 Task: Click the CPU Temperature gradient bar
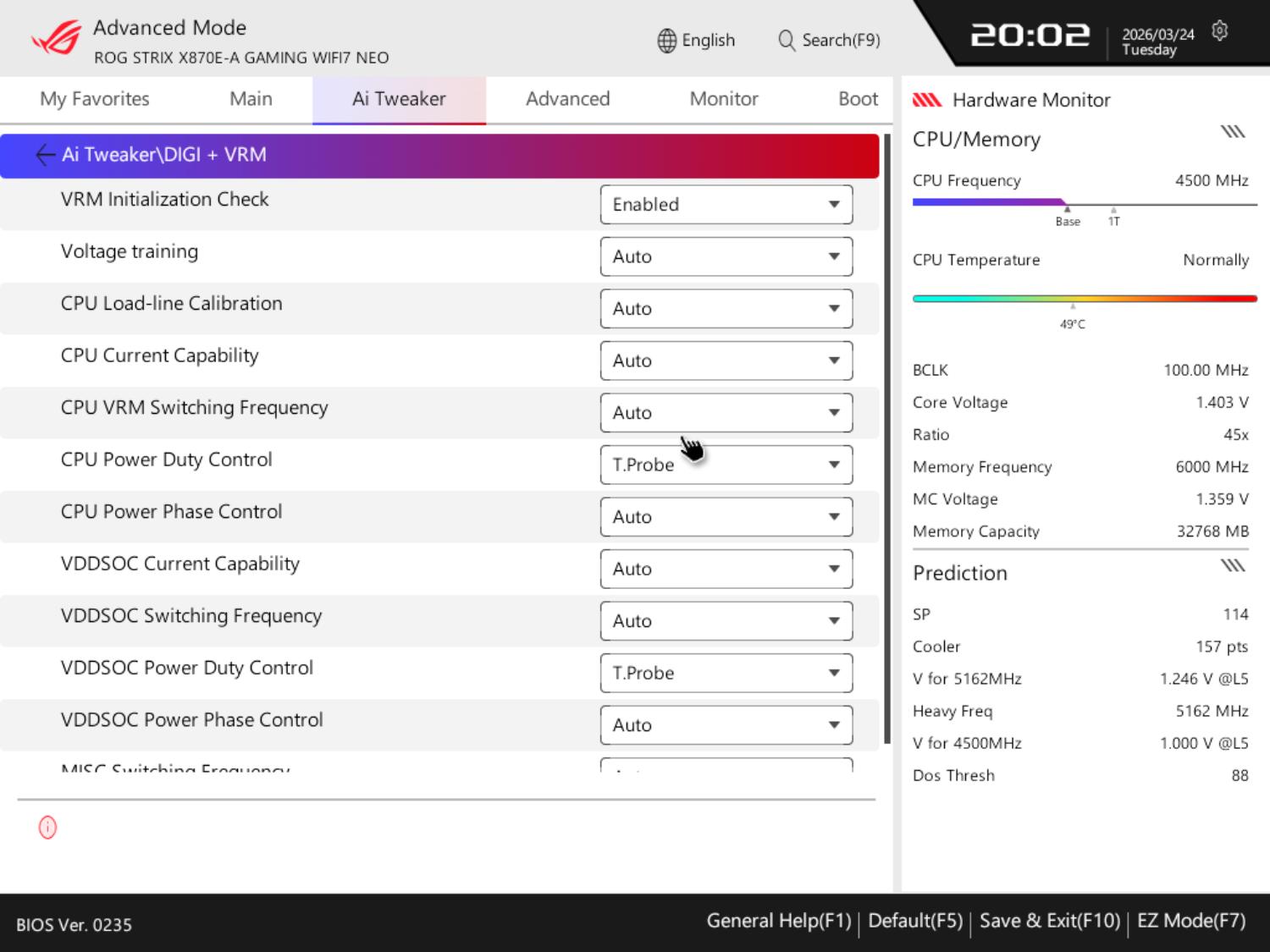(x=1084, y=299)
